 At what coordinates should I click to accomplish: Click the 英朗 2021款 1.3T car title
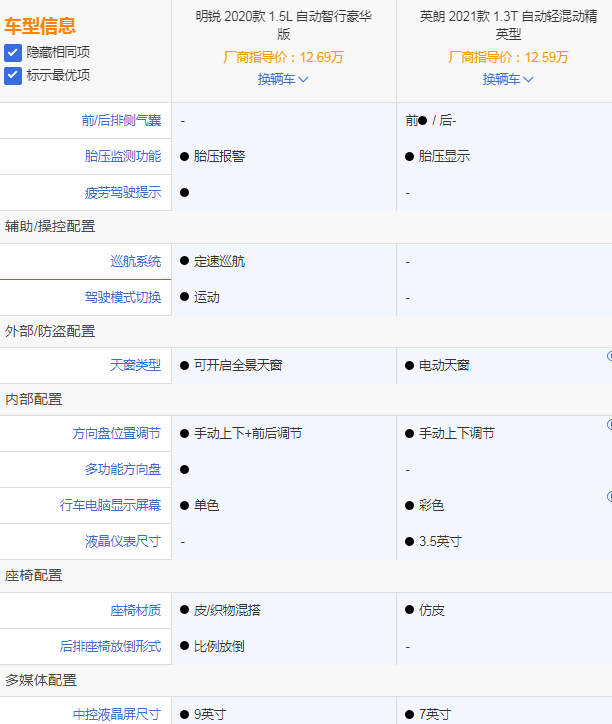click(508, 25)
